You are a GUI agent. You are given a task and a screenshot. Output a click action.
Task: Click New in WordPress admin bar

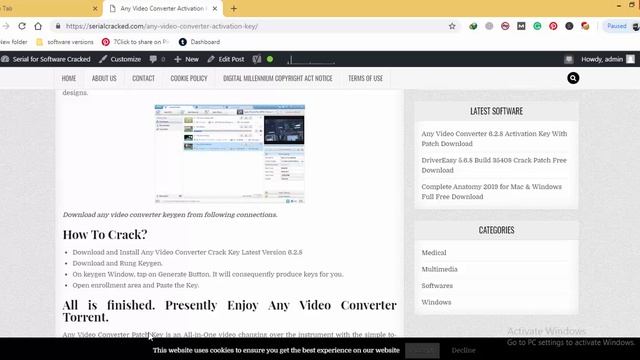point(186,59)
